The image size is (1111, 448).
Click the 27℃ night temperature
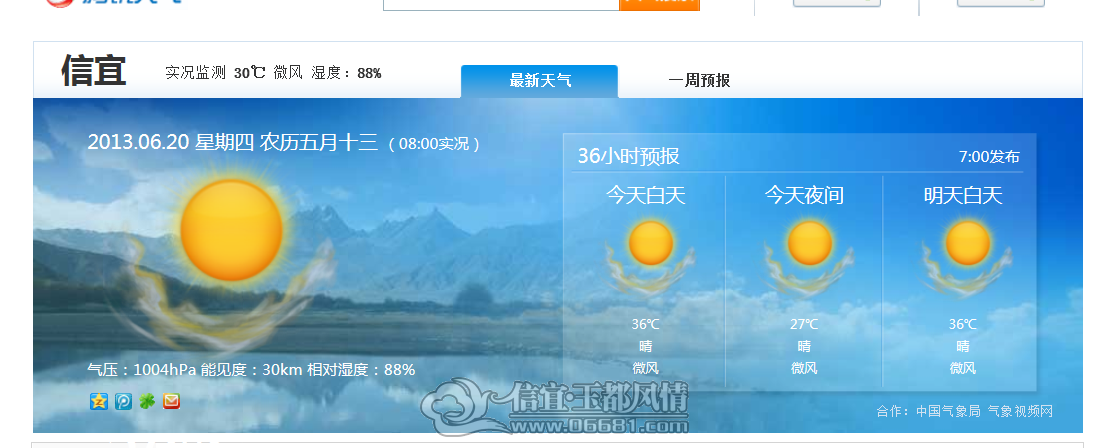[x=804, y=325]
